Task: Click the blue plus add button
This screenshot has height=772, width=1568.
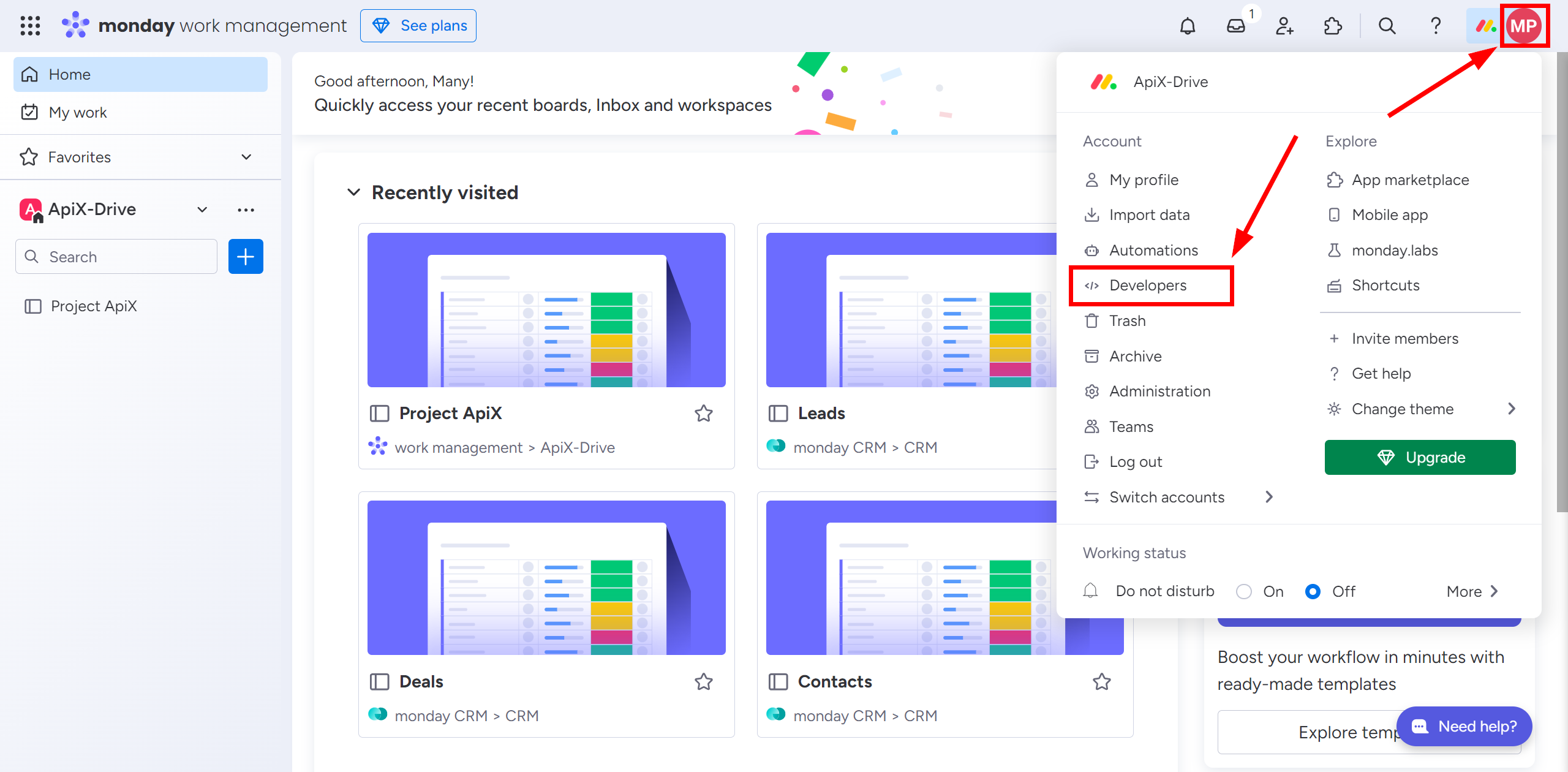Action: pos(246,257)
